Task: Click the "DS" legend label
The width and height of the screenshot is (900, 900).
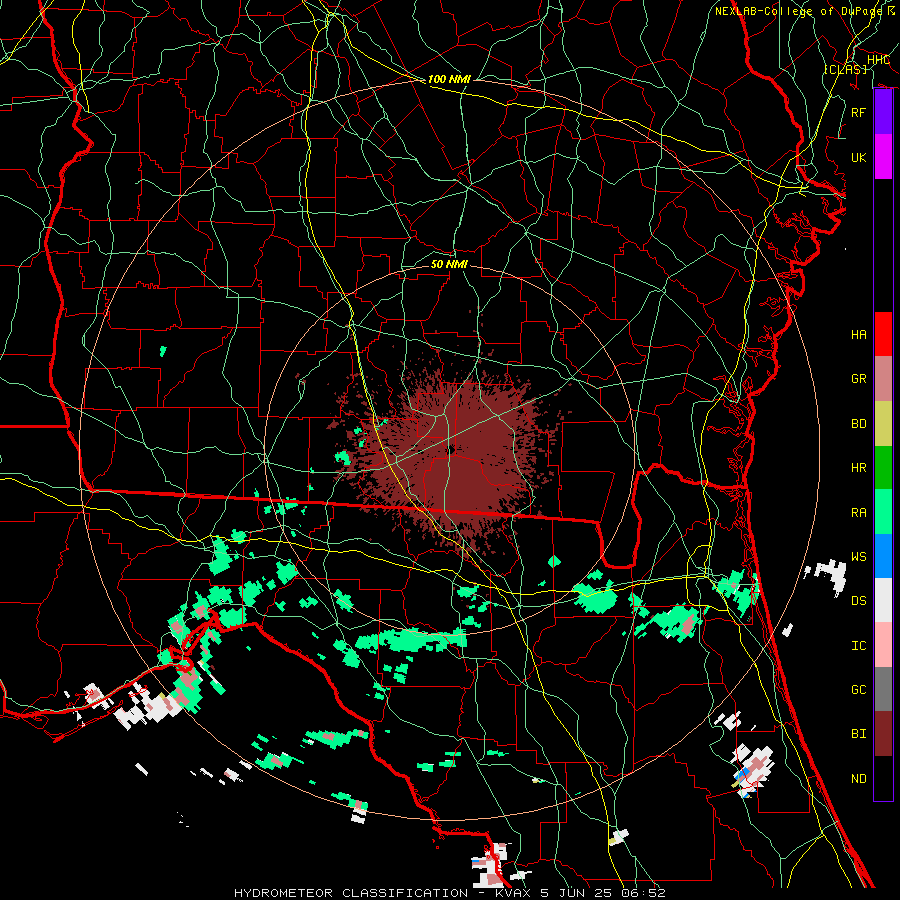Action: click(x=858, y=601)
